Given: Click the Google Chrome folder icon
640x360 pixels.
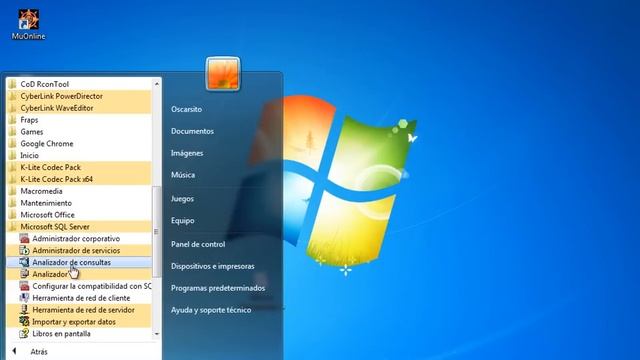Looking at the screenshot, I should tap(12, 143).
